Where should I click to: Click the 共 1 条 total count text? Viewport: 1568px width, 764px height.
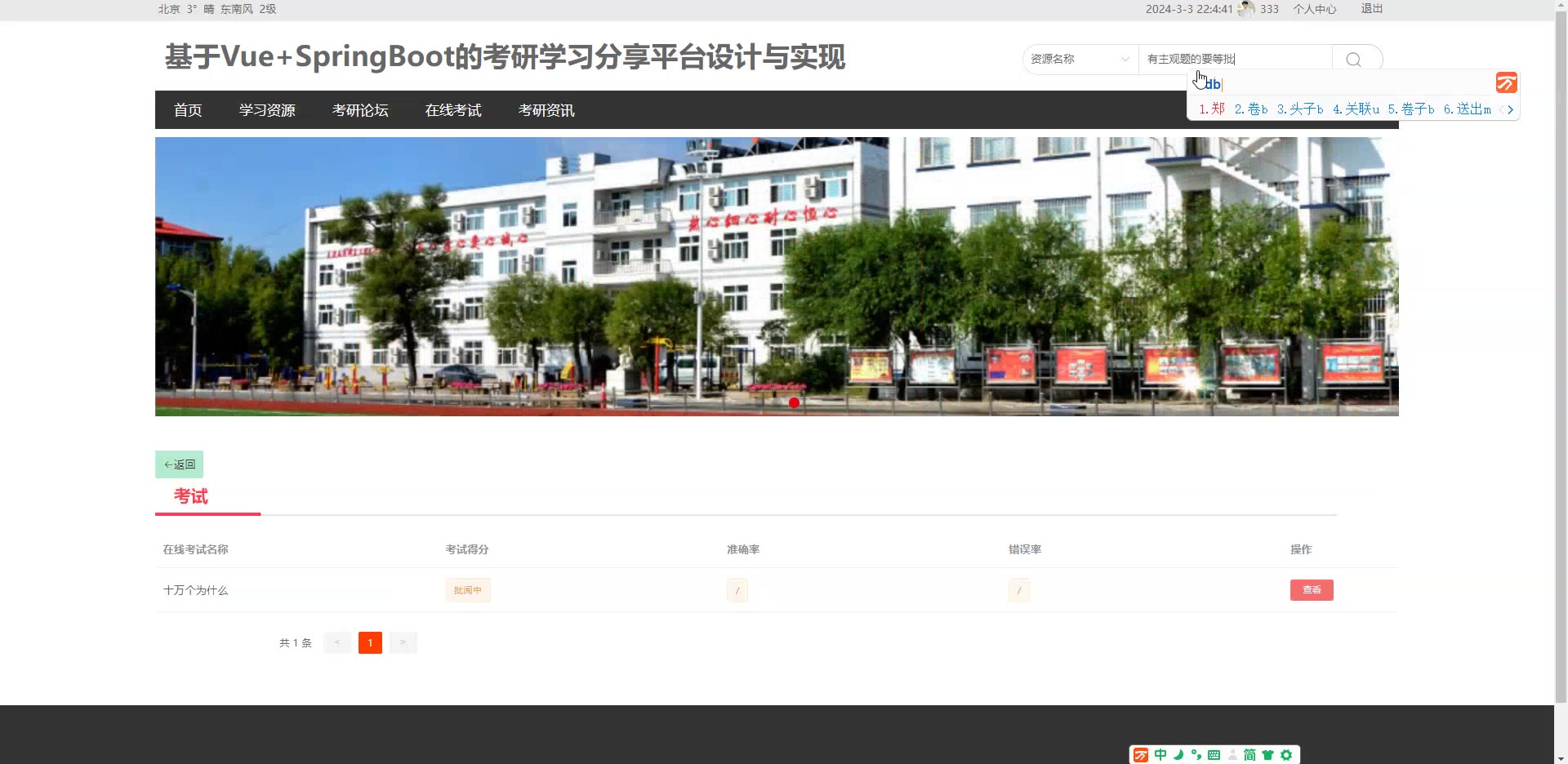(296, 643)
